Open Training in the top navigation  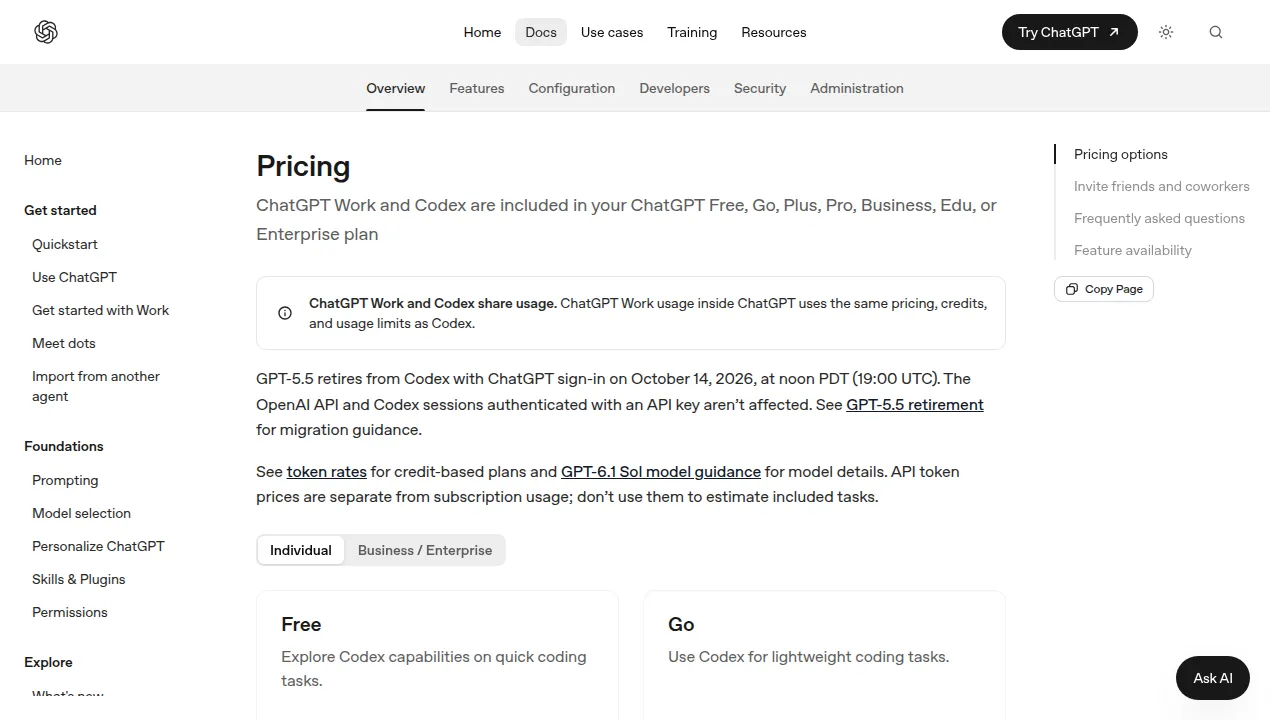coord(692,32)
